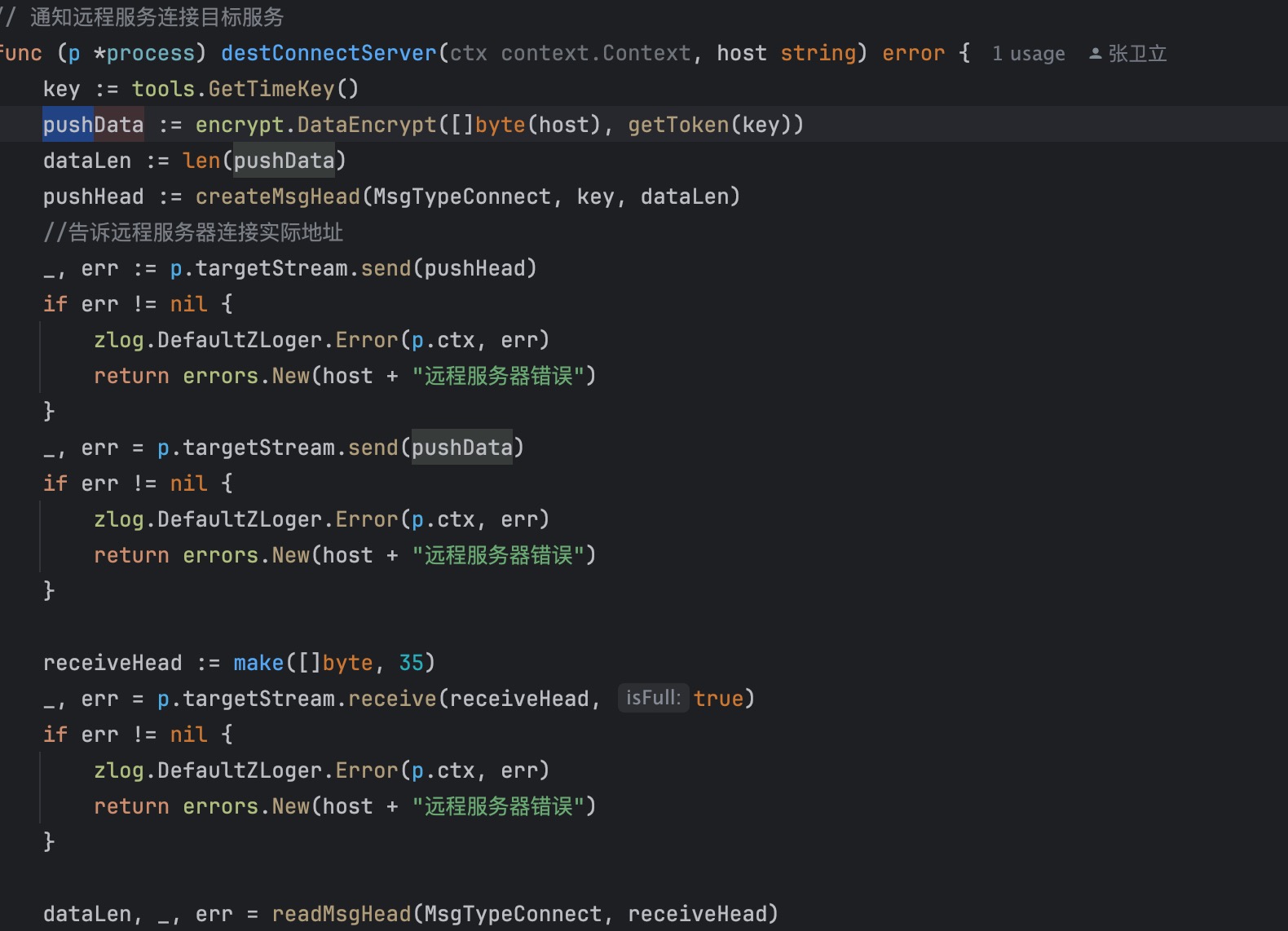Click the encrypt package identifier
1288x931 pixels.
[x=240, y=125]
